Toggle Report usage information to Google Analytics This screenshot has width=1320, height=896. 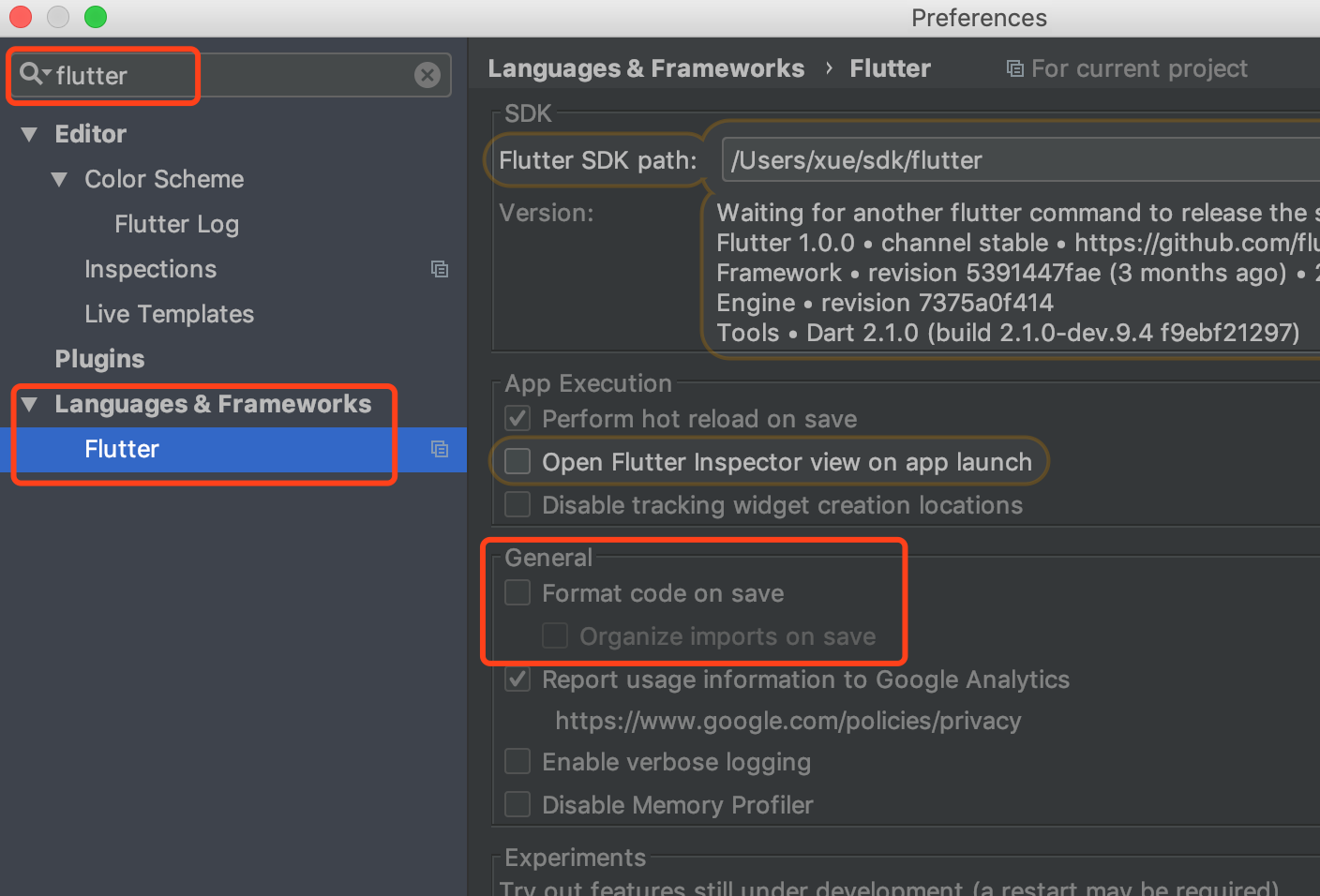[x=517, y=679]
